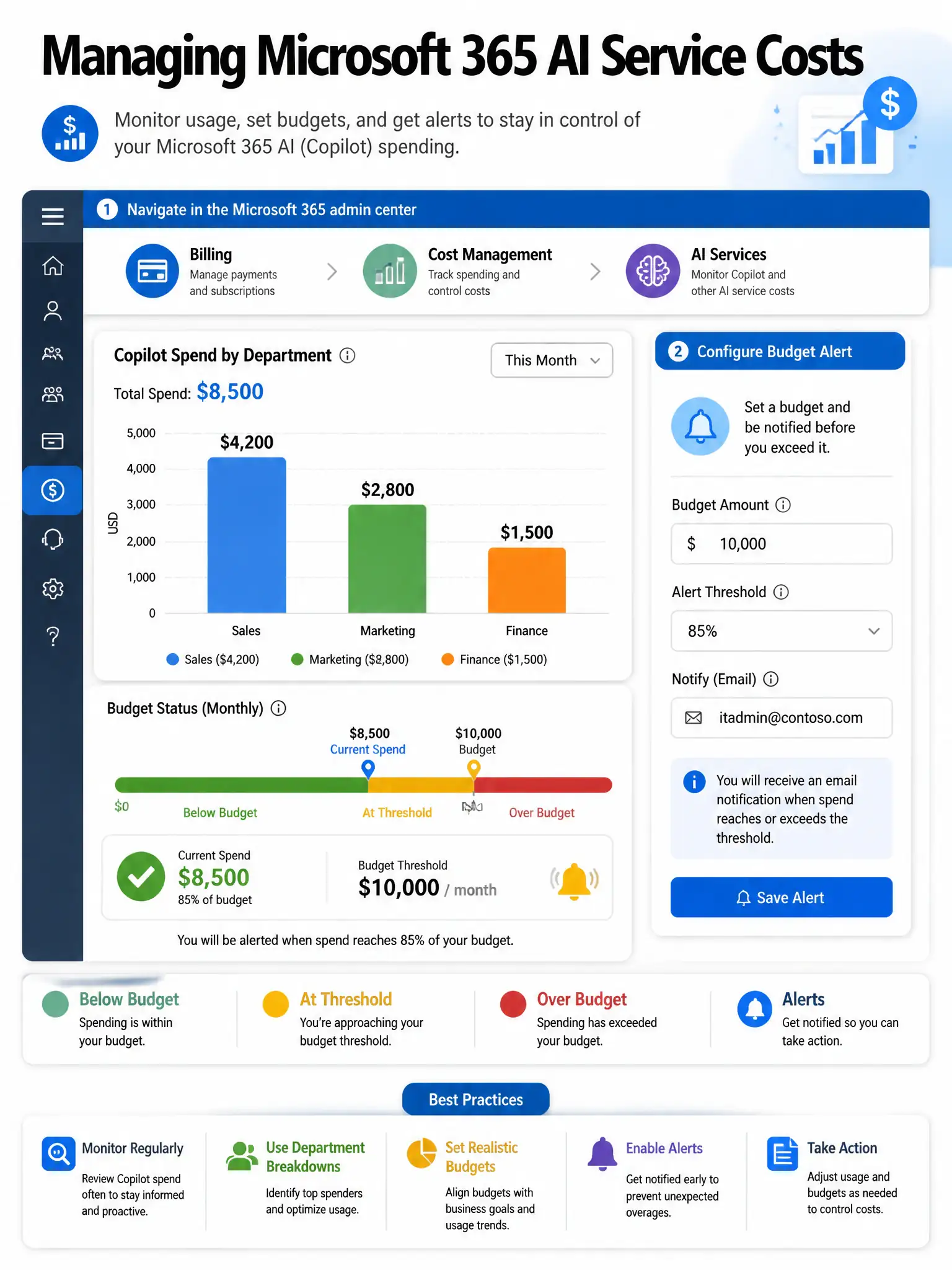Click the Cost Management chart icon
Viewport: 952px width, 1270px height.
coord(390,271)
